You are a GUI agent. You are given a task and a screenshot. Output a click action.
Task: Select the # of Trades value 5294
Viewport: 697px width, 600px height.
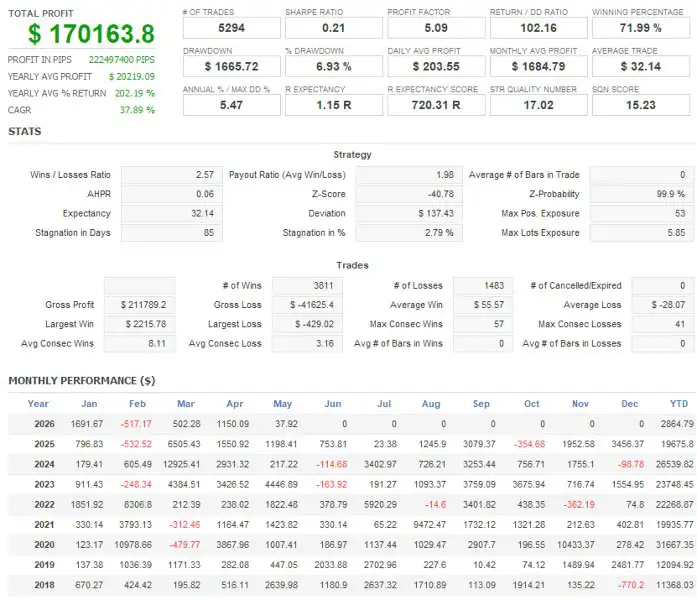(x=232, y=28)
